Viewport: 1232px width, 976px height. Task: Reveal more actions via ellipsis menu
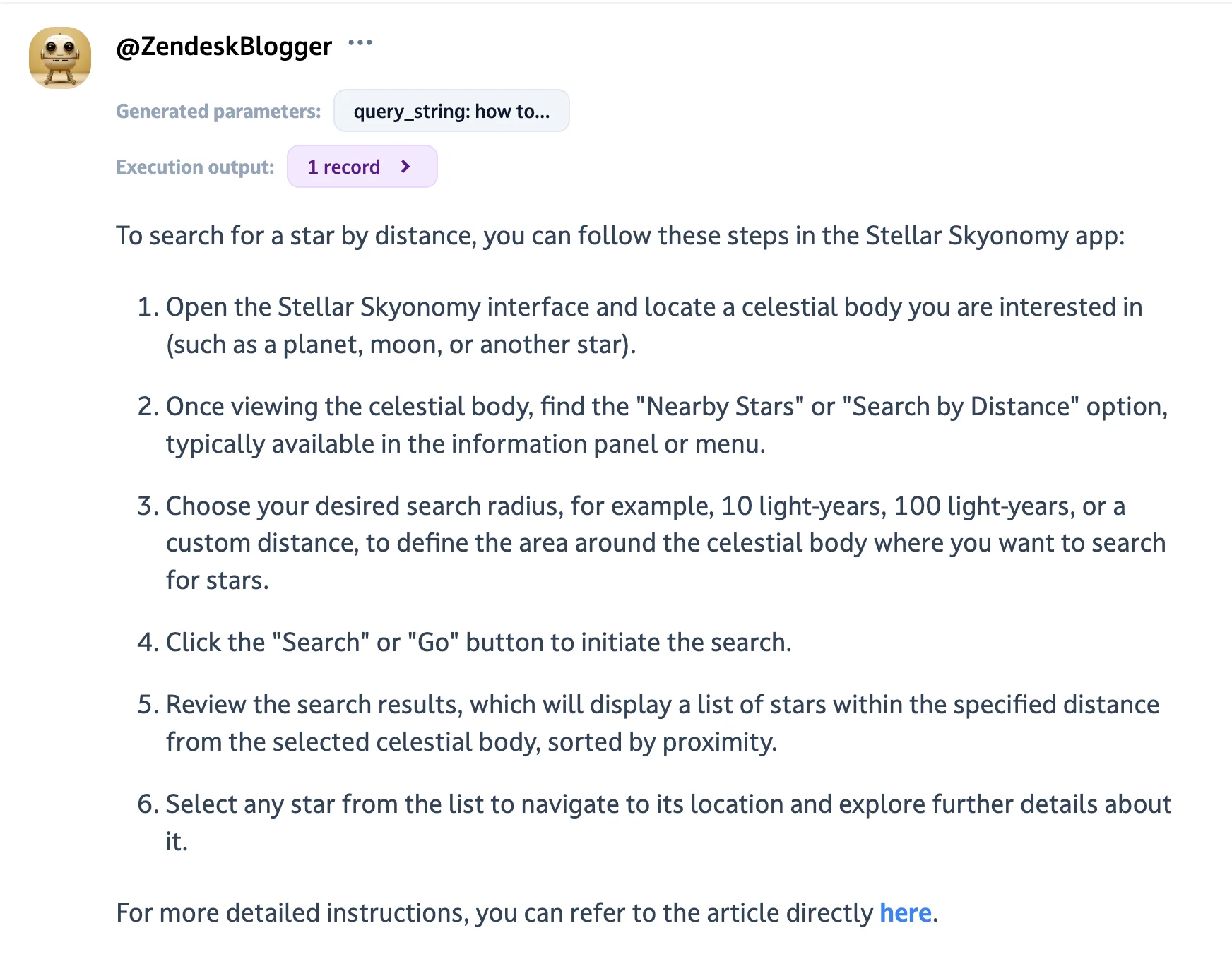point(361,44)
